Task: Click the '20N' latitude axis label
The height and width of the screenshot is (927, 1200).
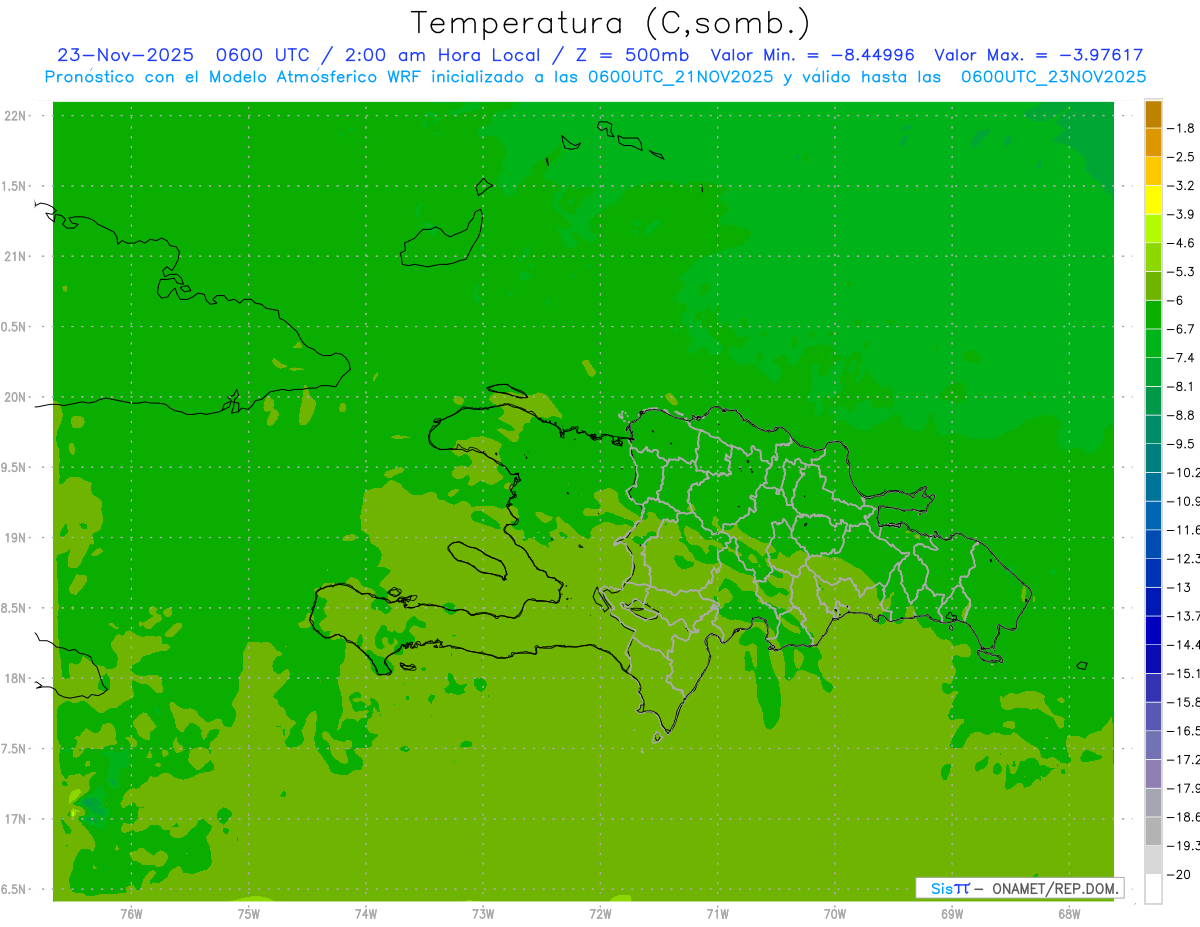Action: pyautogui.click(x=17, y=397)
